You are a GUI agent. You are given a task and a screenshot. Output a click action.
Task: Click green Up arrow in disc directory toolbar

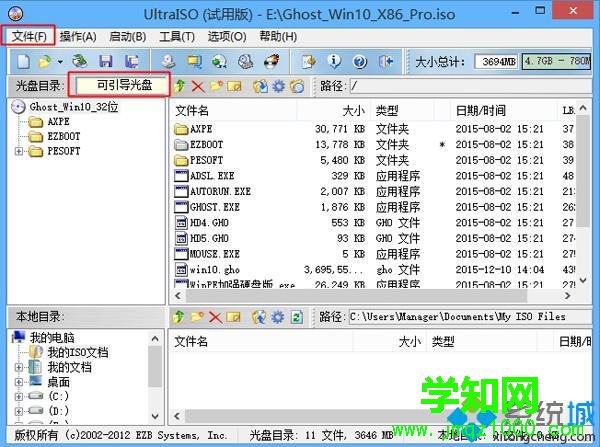[179, 86]
